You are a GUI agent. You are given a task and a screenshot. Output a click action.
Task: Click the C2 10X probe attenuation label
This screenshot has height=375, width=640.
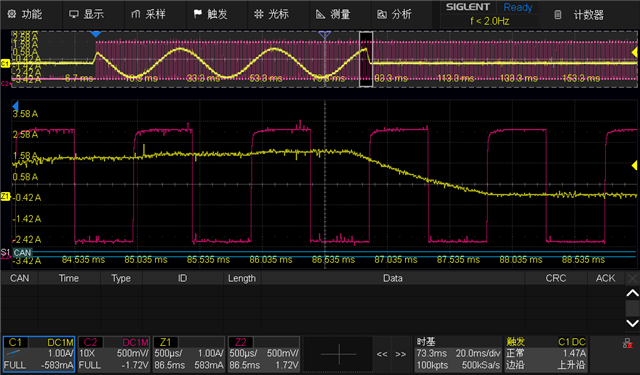click(x=87, y=353)
